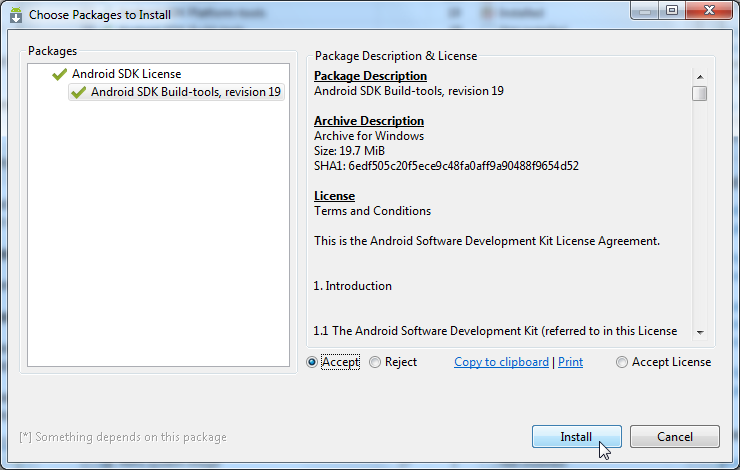Click the green checkmark beside Android SDK License

coord(60,74)
